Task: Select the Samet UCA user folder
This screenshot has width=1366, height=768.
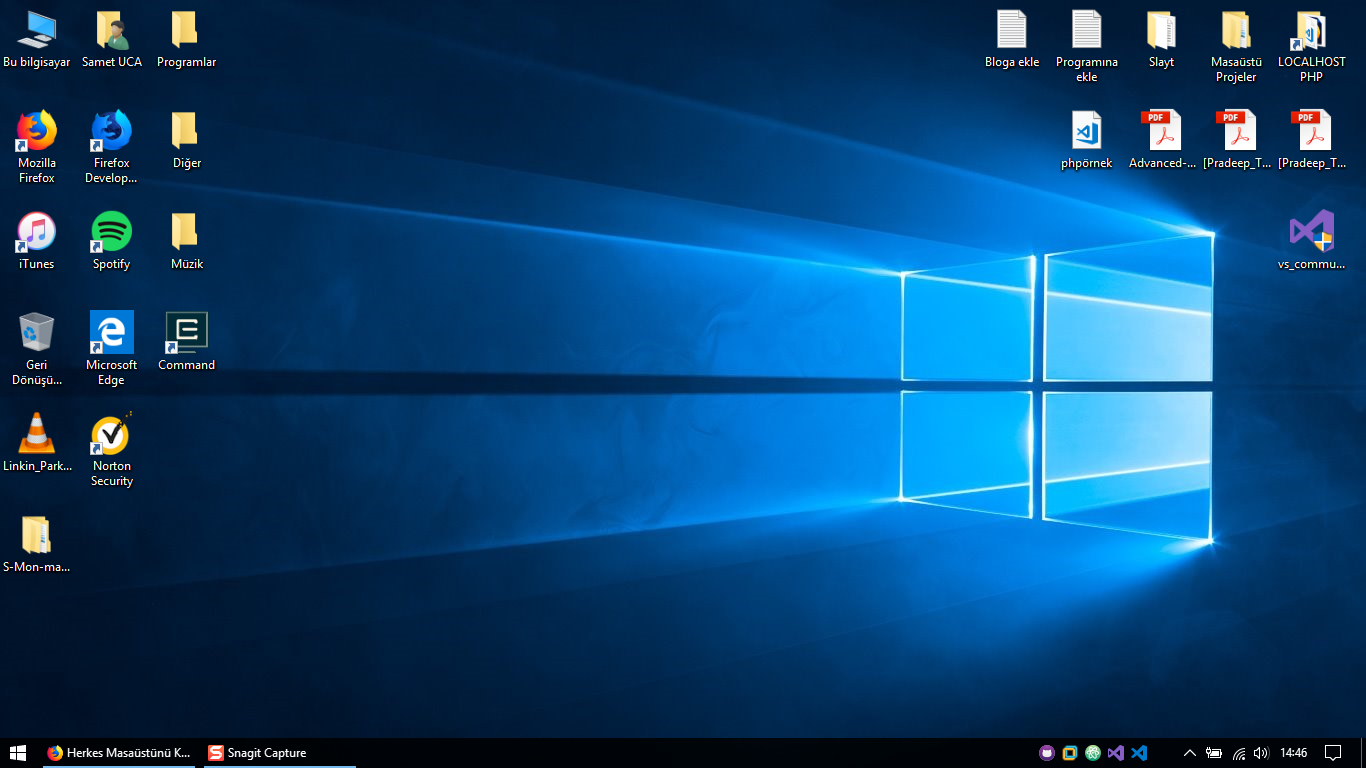Action: click(x=112, y=38)
